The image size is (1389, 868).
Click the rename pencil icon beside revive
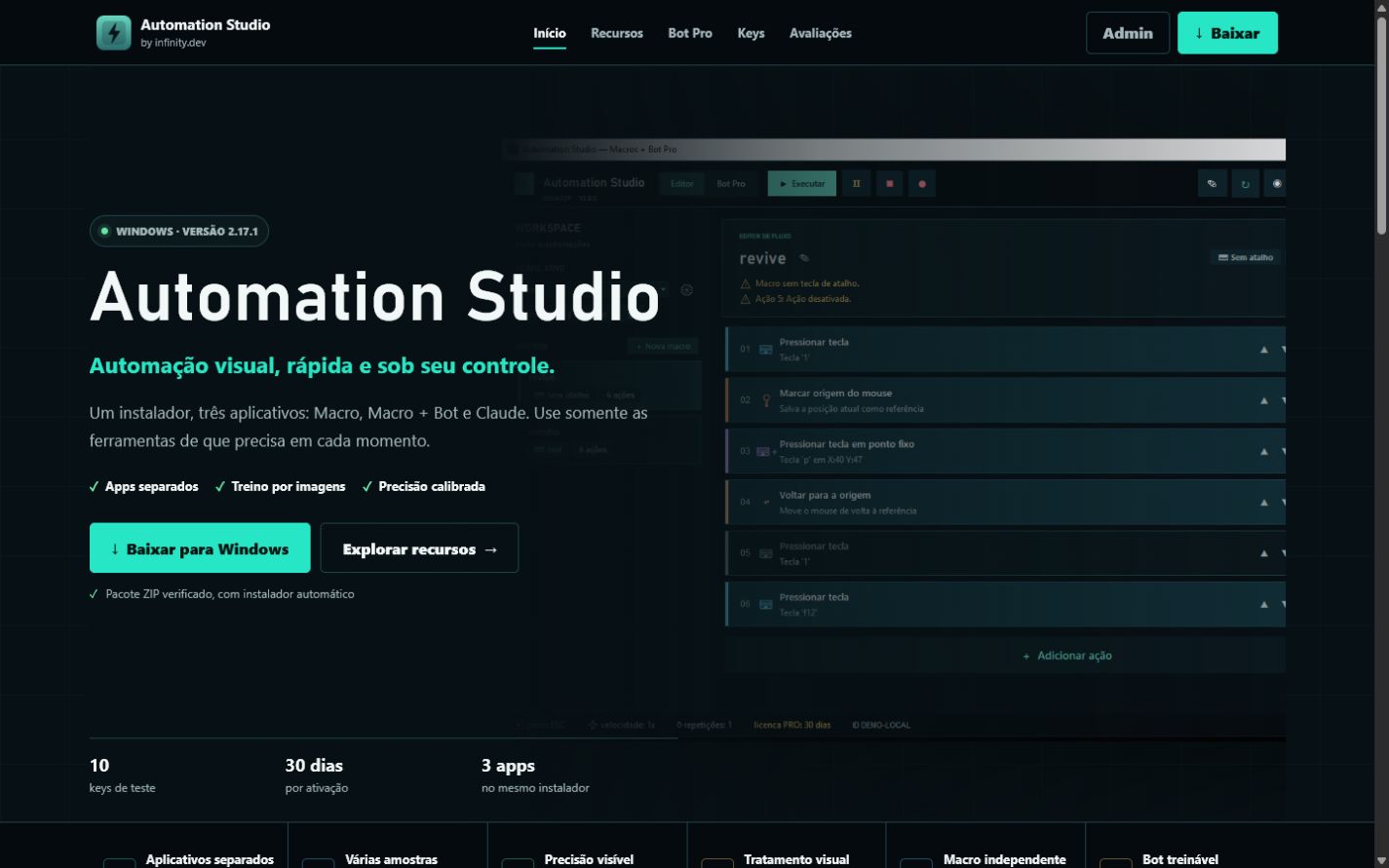pyautogui.click(x=804, y=258)
